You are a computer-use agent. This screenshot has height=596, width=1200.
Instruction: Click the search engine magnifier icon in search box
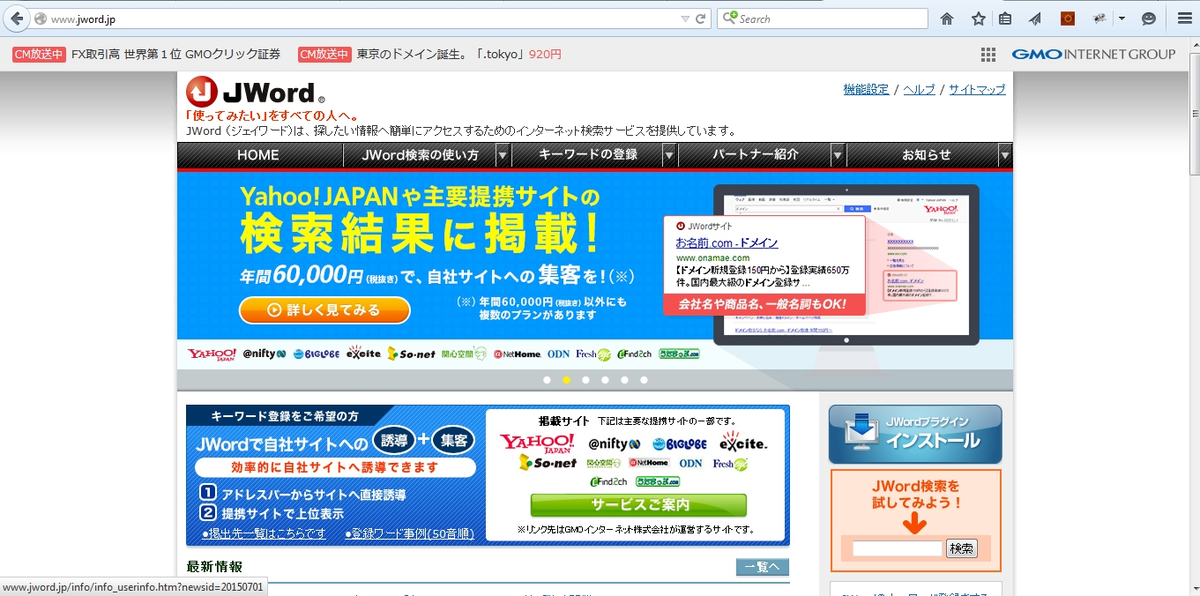[728, 18]
